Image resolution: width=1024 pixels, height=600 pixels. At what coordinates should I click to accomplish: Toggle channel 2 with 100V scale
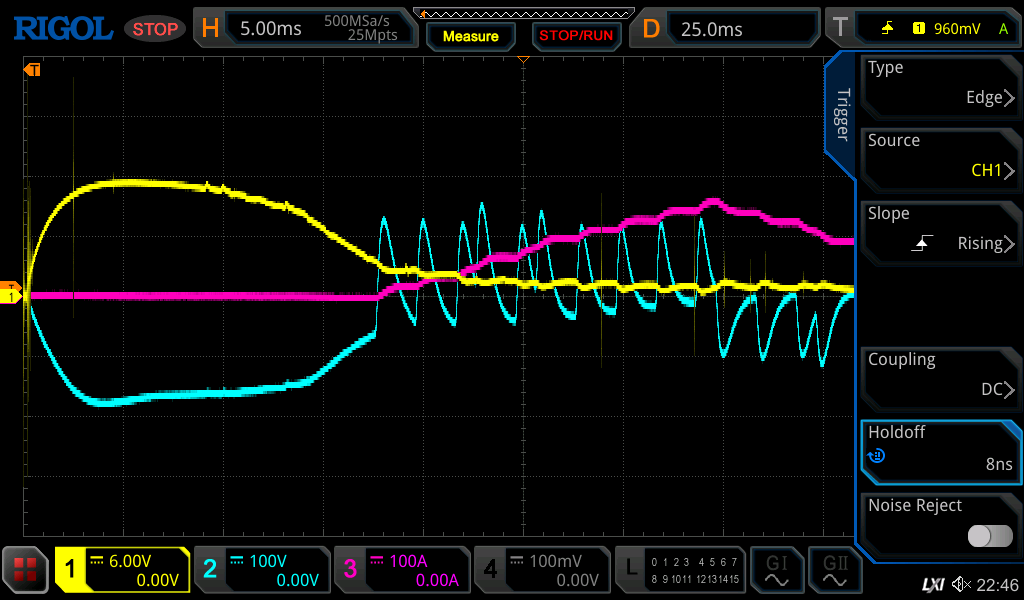(261, 570)
